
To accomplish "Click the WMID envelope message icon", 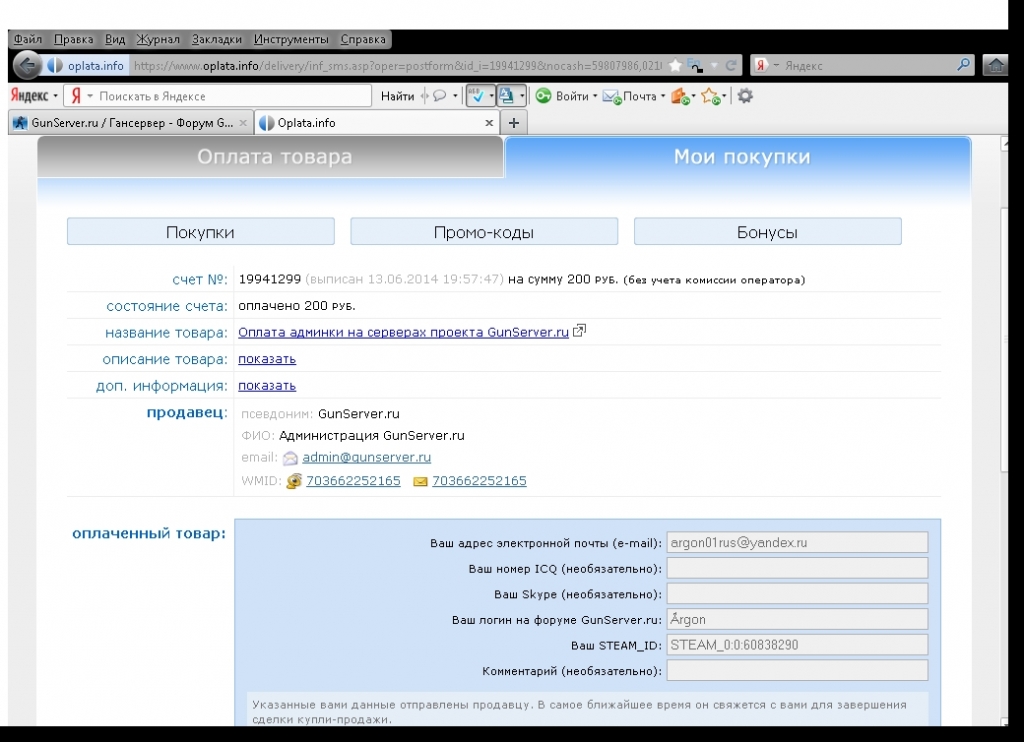I will coord(420,481).
